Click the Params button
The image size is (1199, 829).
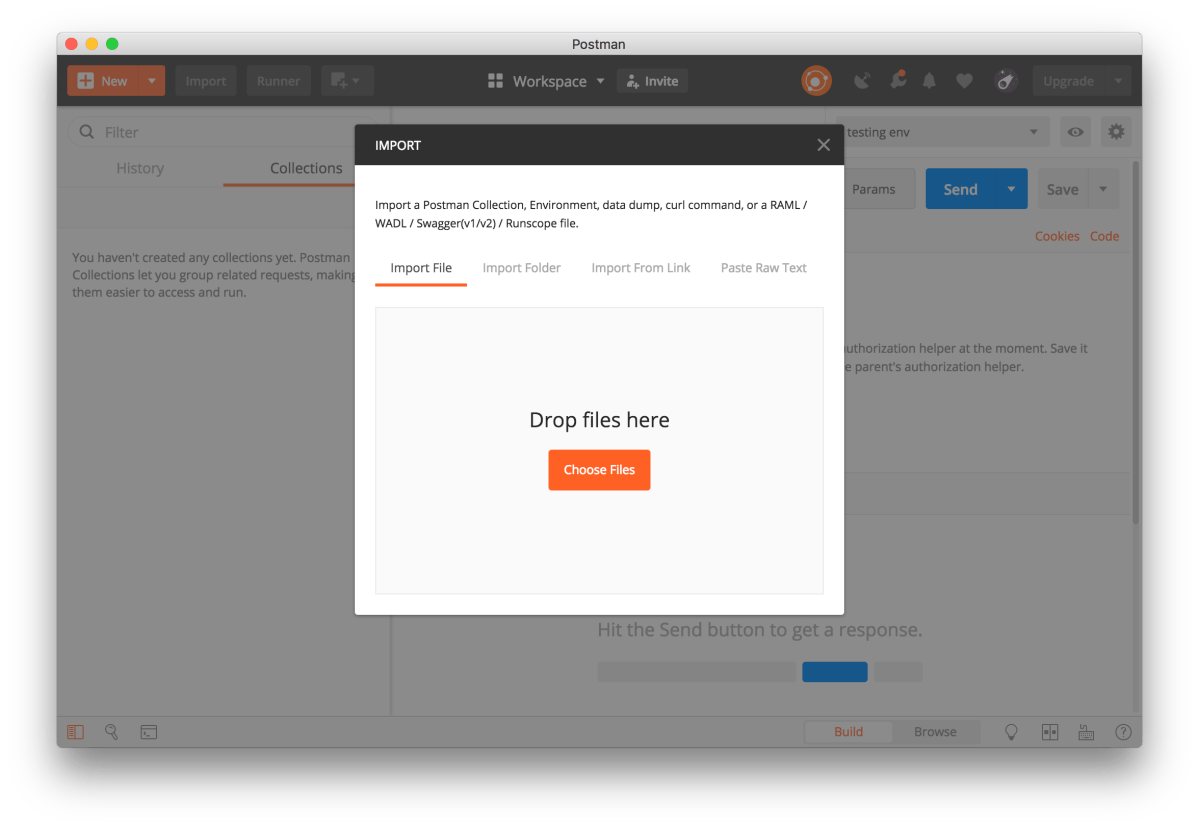[x=873, y=190]
